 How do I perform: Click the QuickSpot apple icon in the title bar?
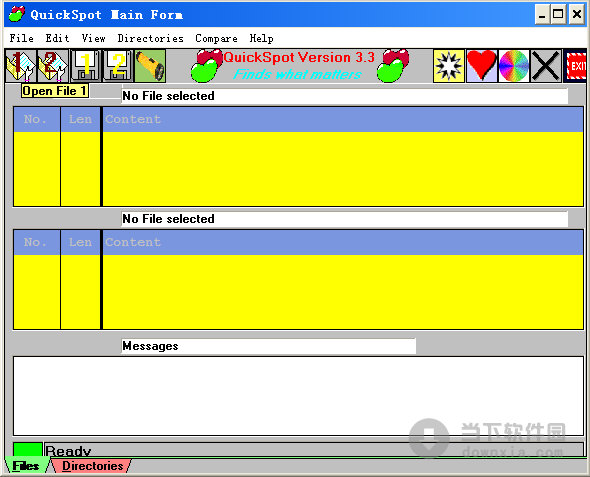(17, 14)
